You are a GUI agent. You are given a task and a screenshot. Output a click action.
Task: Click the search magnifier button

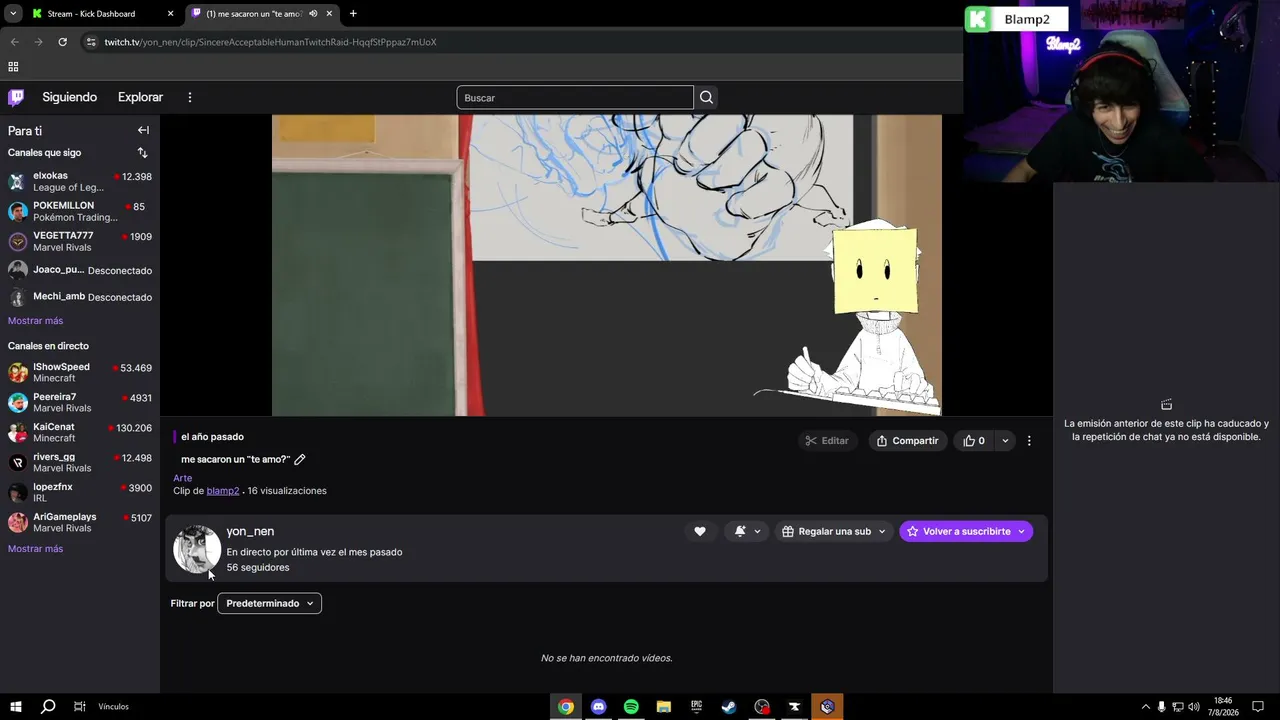[x=706, y=97]
